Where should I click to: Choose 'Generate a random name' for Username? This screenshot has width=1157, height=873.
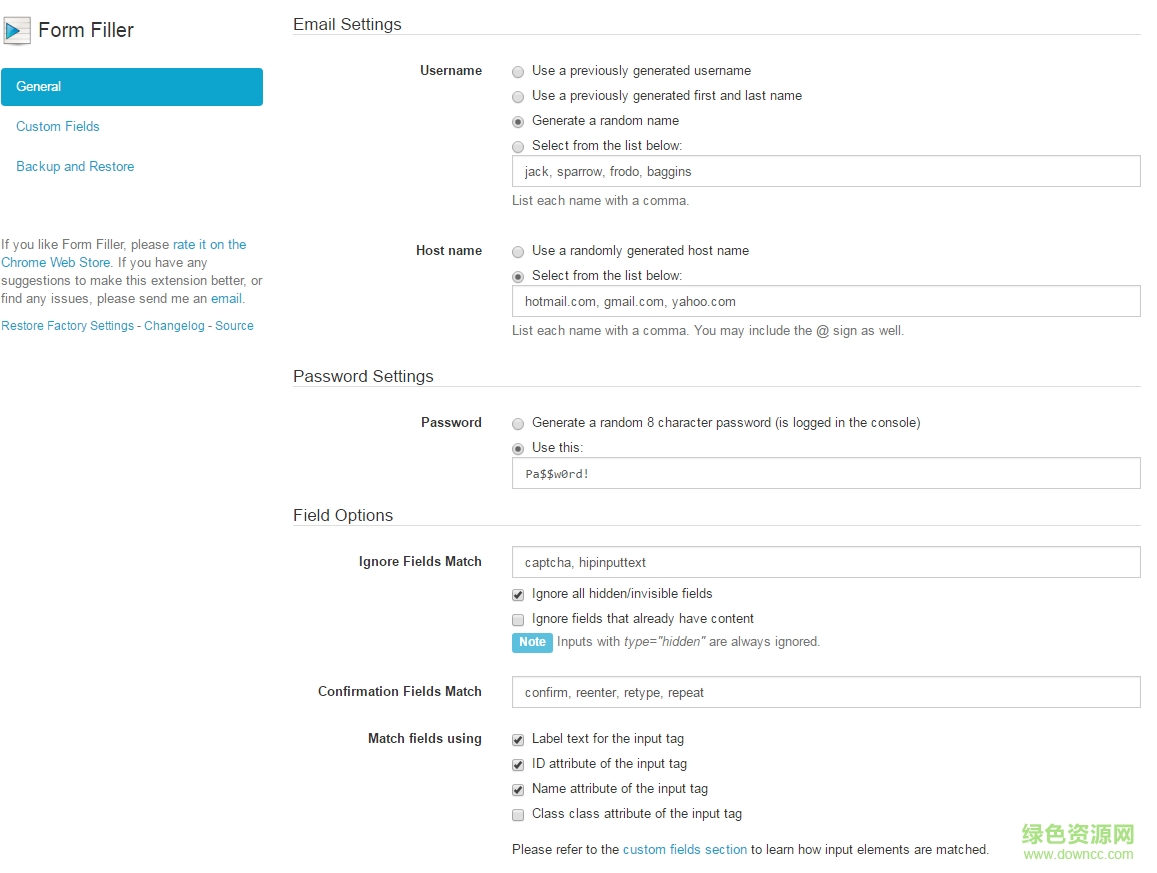pyautogui.click(x=518, y=121)
